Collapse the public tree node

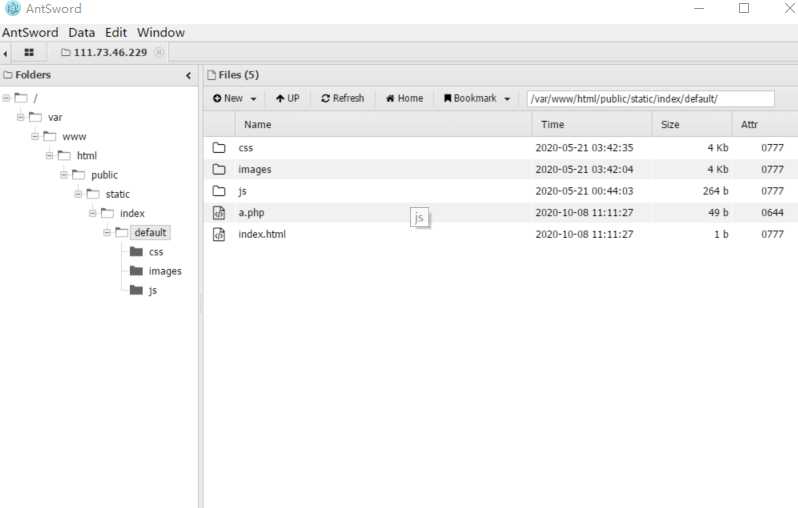click(x=64, y=175)
